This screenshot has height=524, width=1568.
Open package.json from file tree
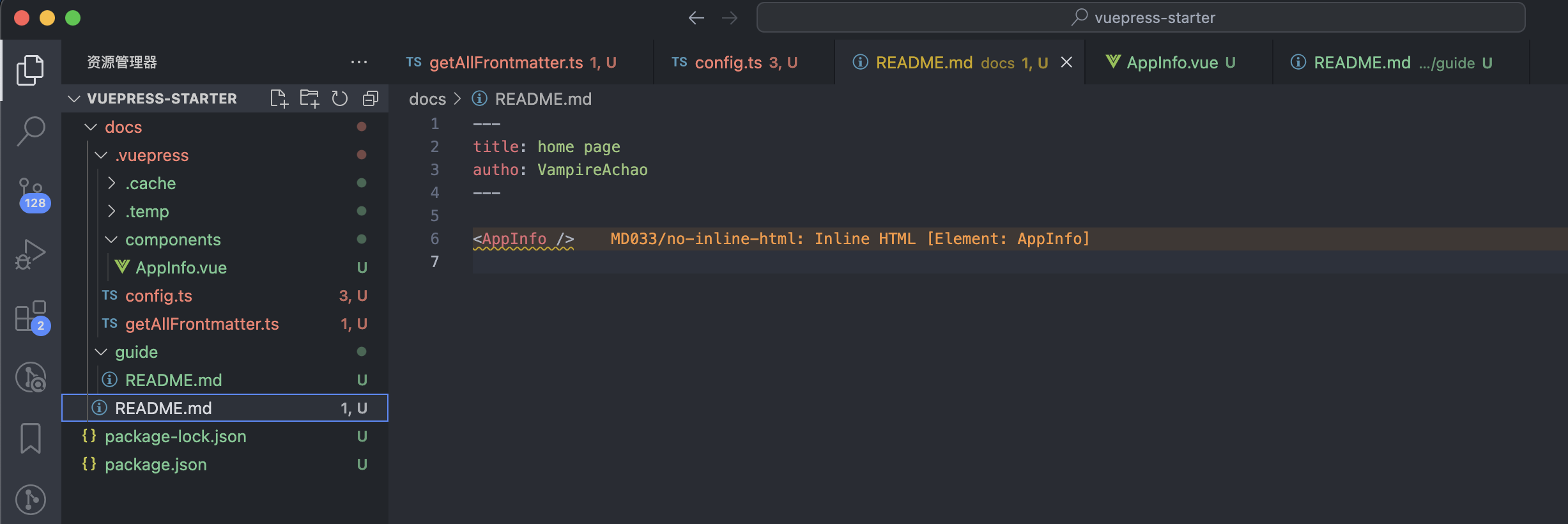155,465
